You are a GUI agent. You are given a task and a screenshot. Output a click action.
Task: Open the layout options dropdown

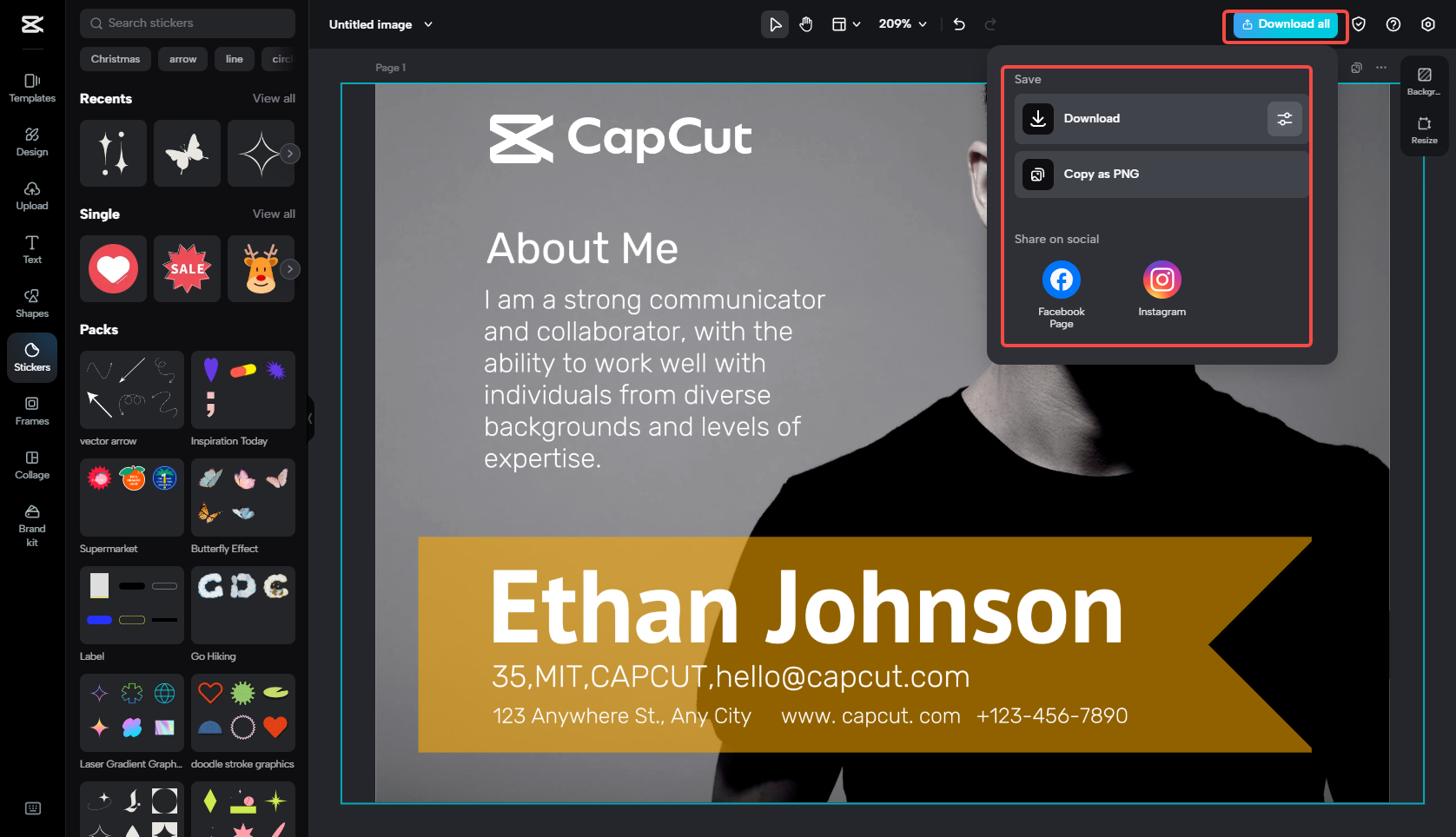845,24
